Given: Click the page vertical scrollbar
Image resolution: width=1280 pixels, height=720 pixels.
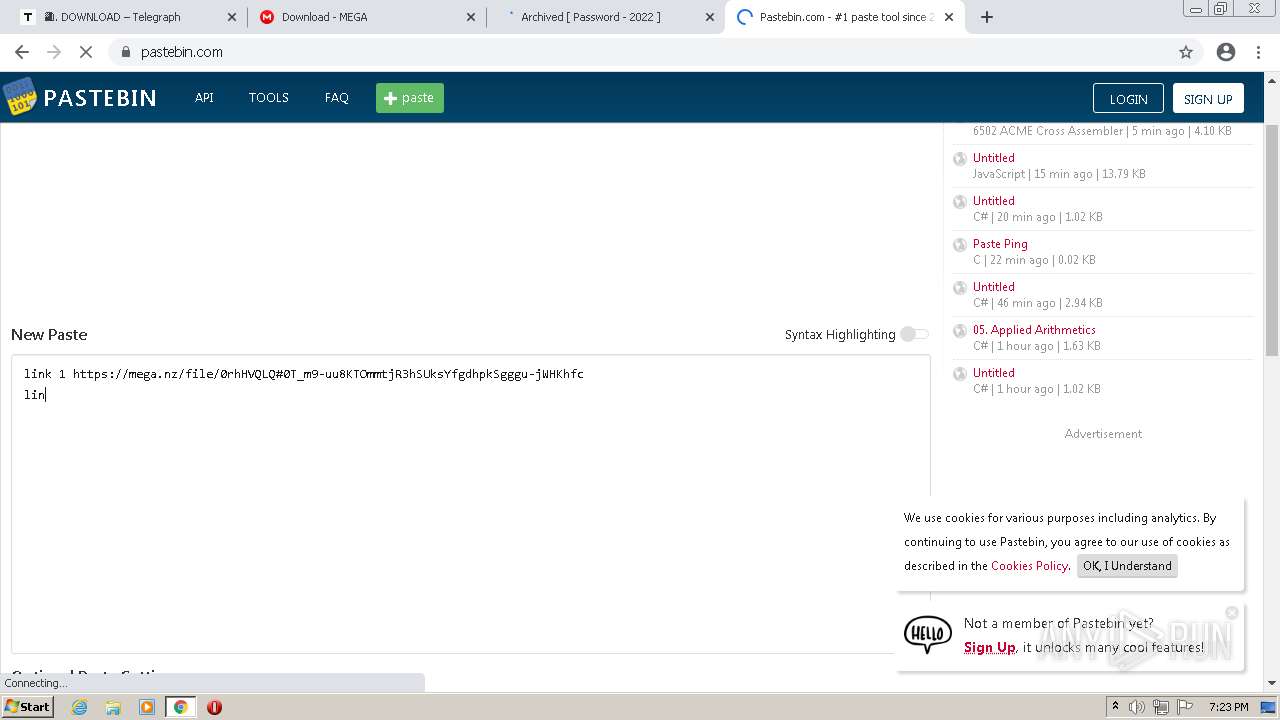Looking at the screenshot, I should 1272,240.
